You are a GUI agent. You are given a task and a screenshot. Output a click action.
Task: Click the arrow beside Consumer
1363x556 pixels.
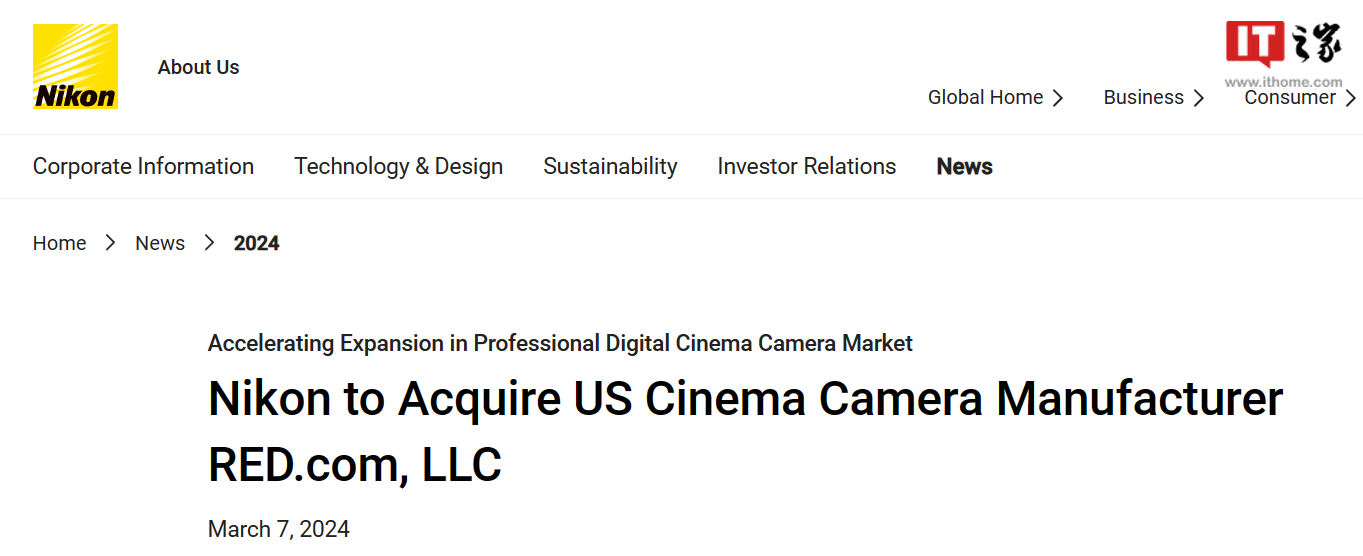(1350, 98)
